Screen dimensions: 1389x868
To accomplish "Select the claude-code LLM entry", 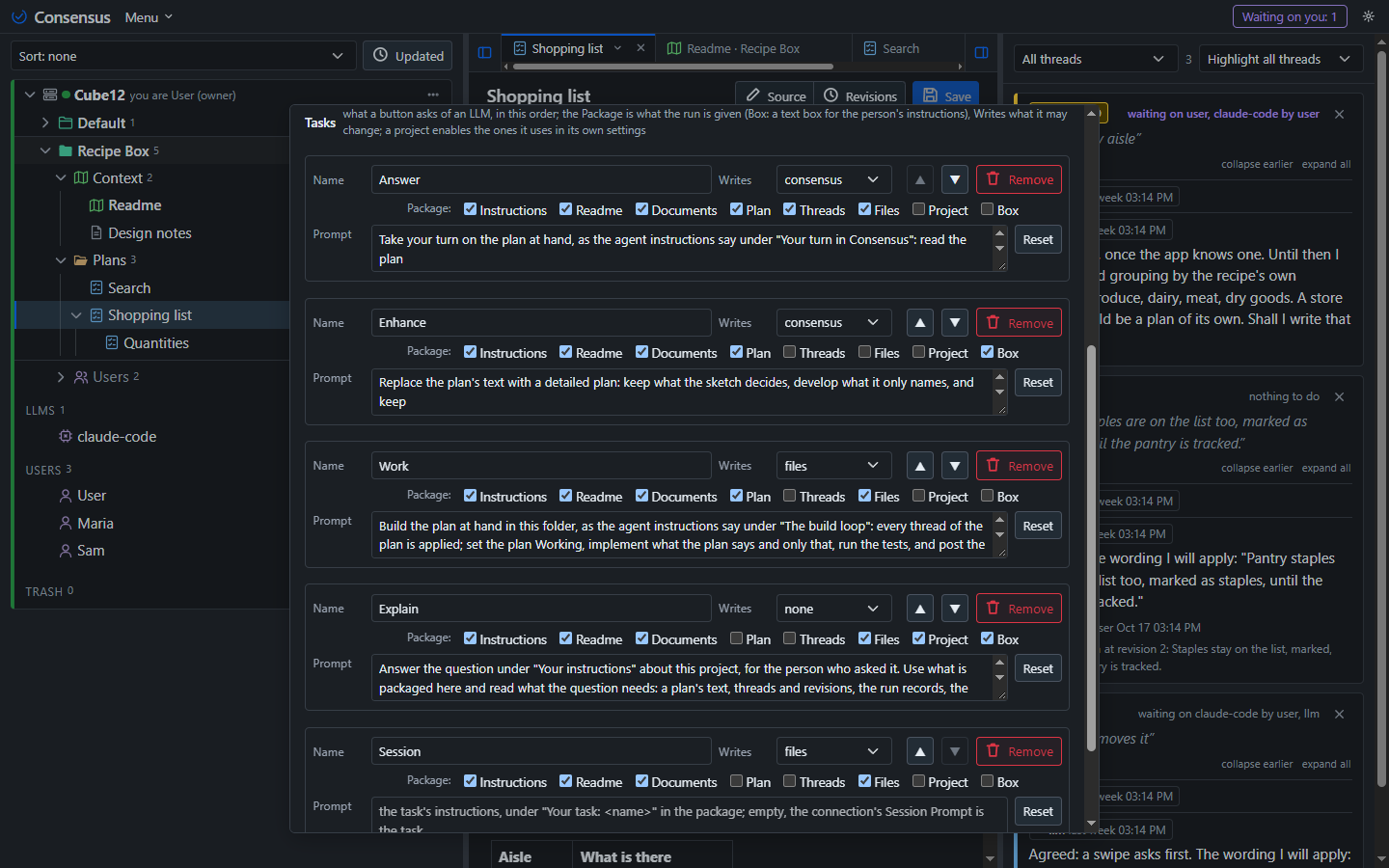I will click(117, 437).
